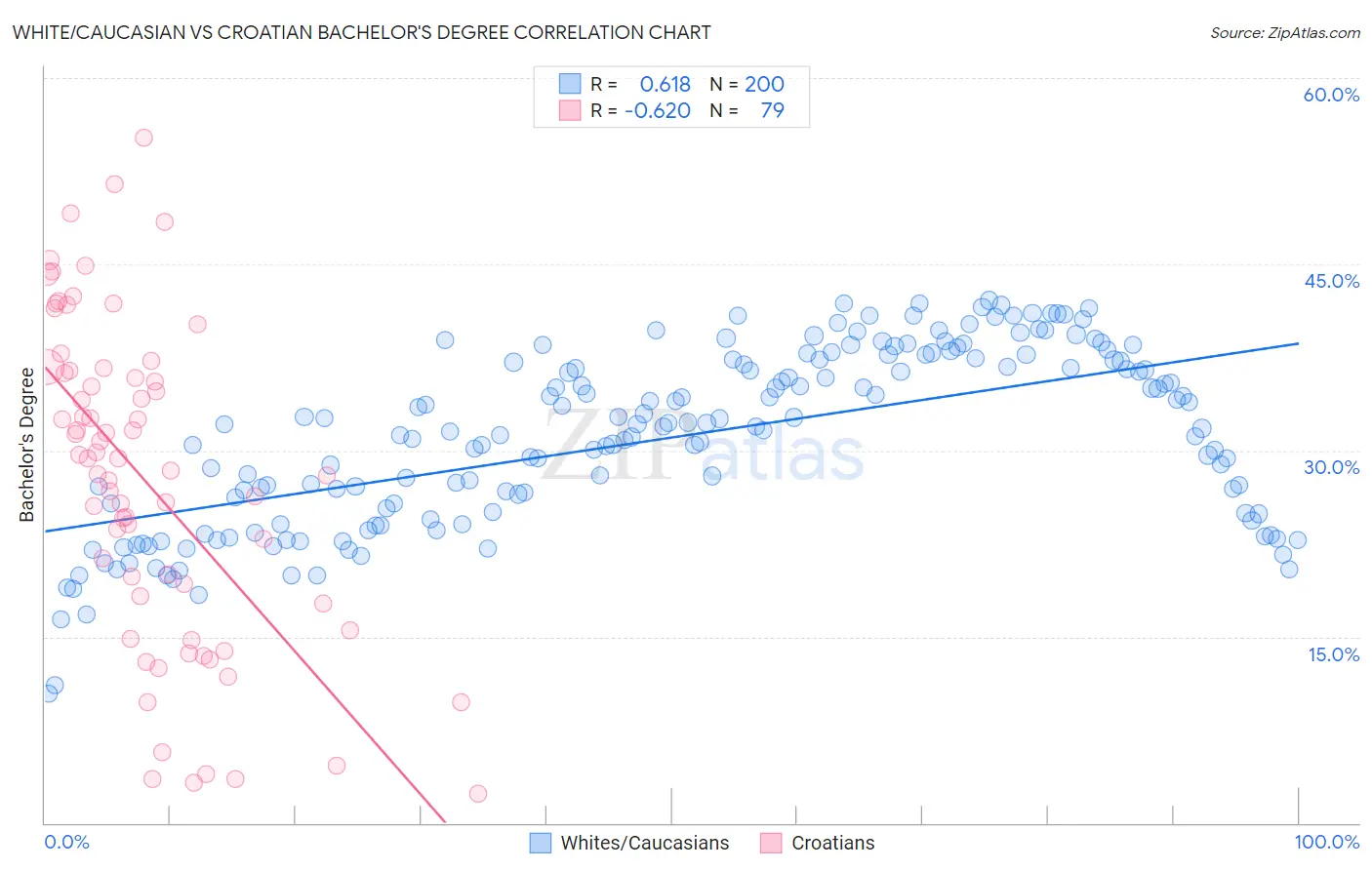This screenshot has height=870, width=1372.
Task: Click the right end of the blue trend line
Action: (1298, 343)
